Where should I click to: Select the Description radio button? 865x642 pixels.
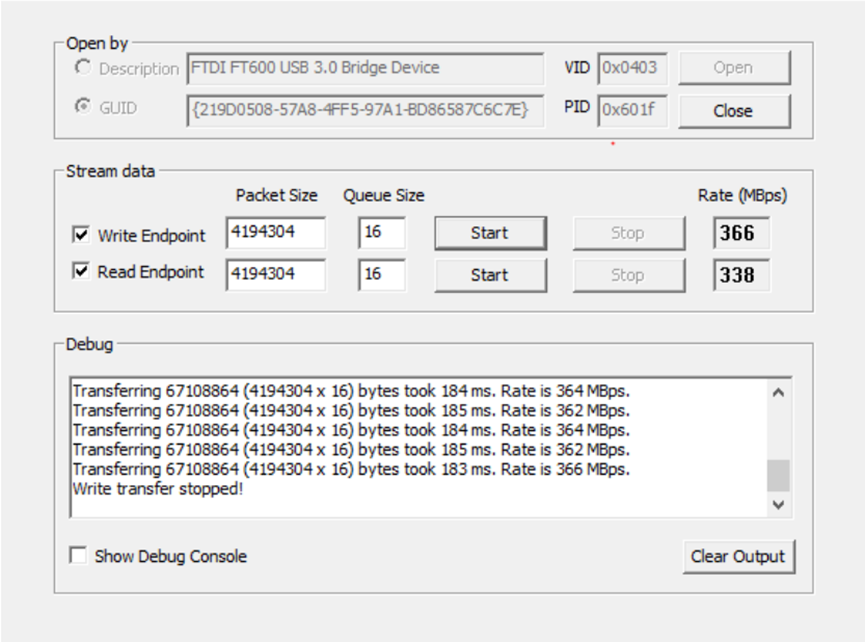click(x=83, y=68)
